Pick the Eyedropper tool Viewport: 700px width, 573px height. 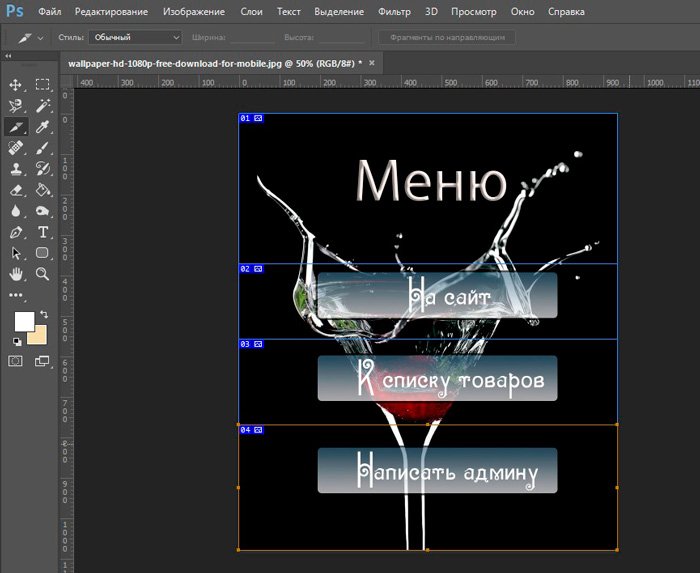43,127
